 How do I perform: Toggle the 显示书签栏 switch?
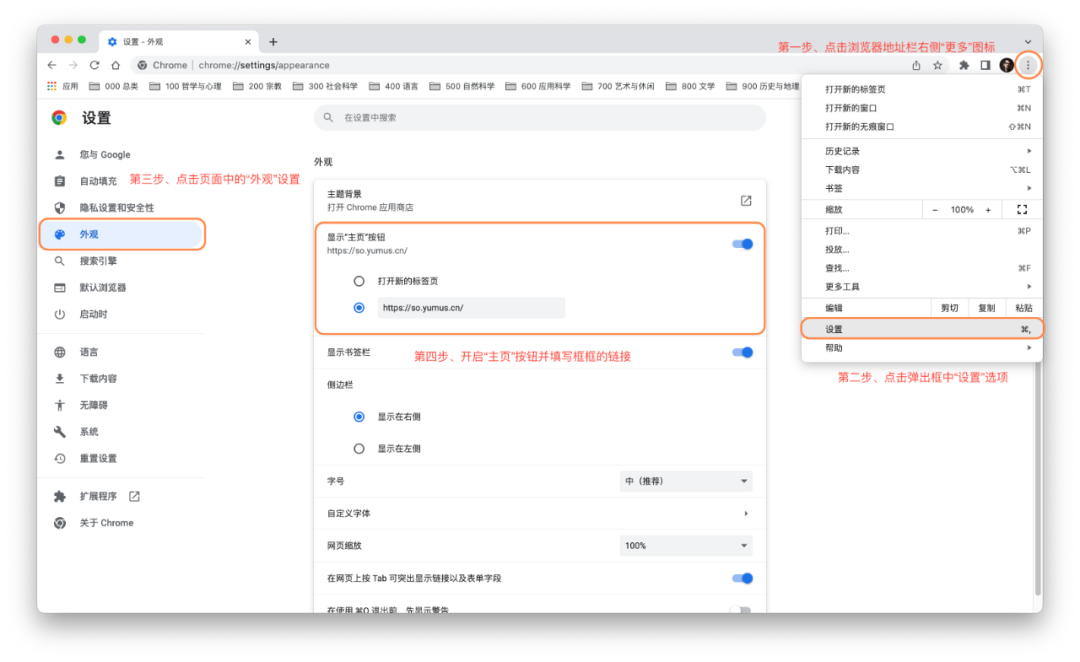[x=742, y=353]
